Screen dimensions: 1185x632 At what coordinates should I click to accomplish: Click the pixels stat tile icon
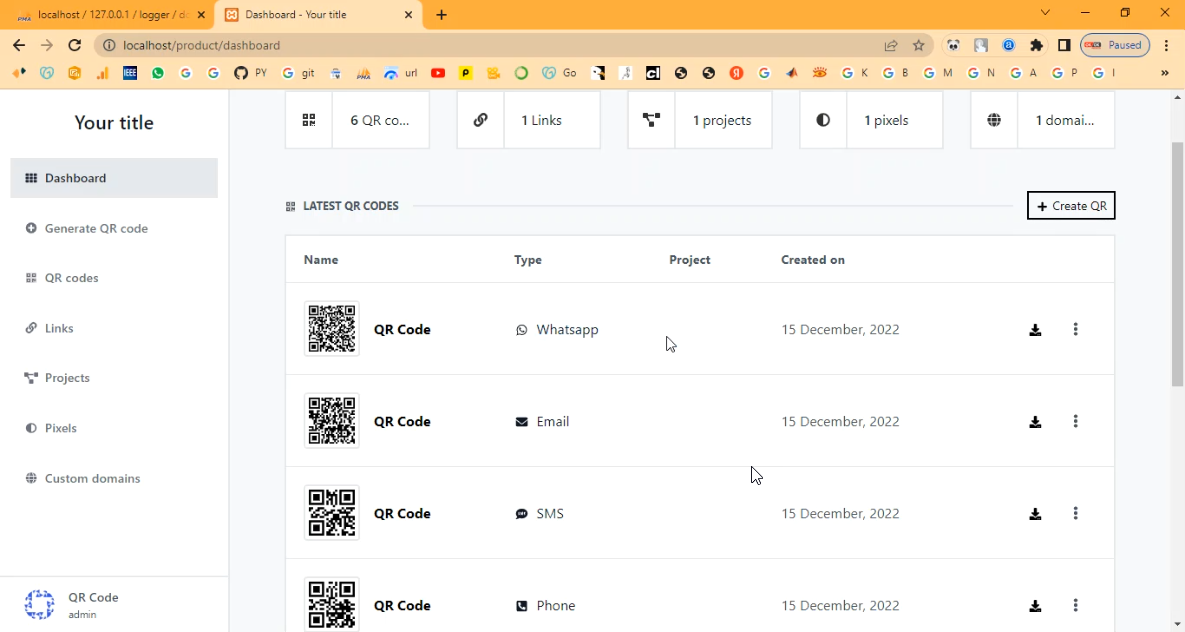pyautogui.click(x=823, y=120)
